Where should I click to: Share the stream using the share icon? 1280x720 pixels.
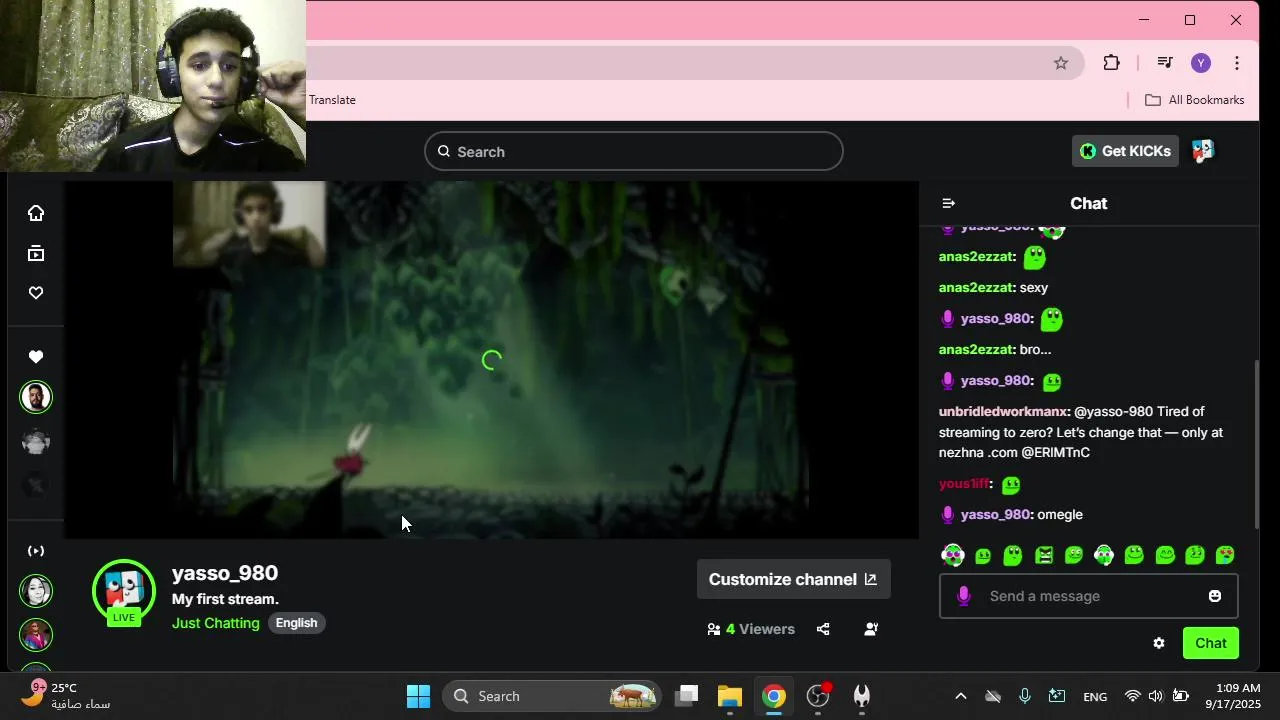coord(823,629)
